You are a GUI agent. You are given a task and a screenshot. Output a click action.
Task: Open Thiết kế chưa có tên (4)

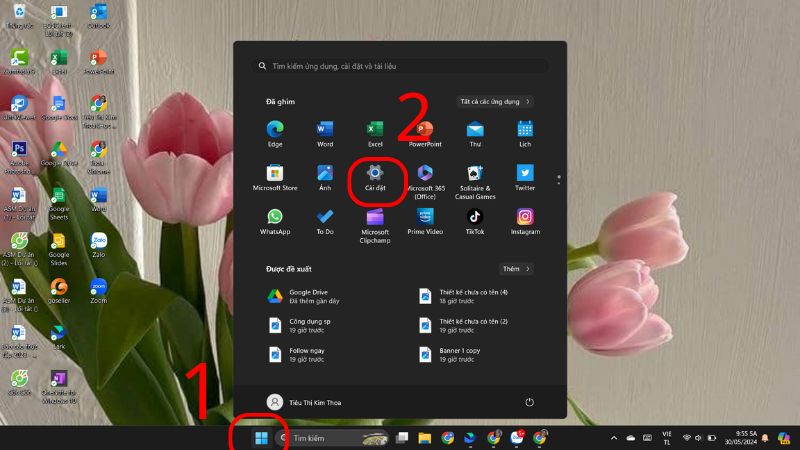click(463, 296)
